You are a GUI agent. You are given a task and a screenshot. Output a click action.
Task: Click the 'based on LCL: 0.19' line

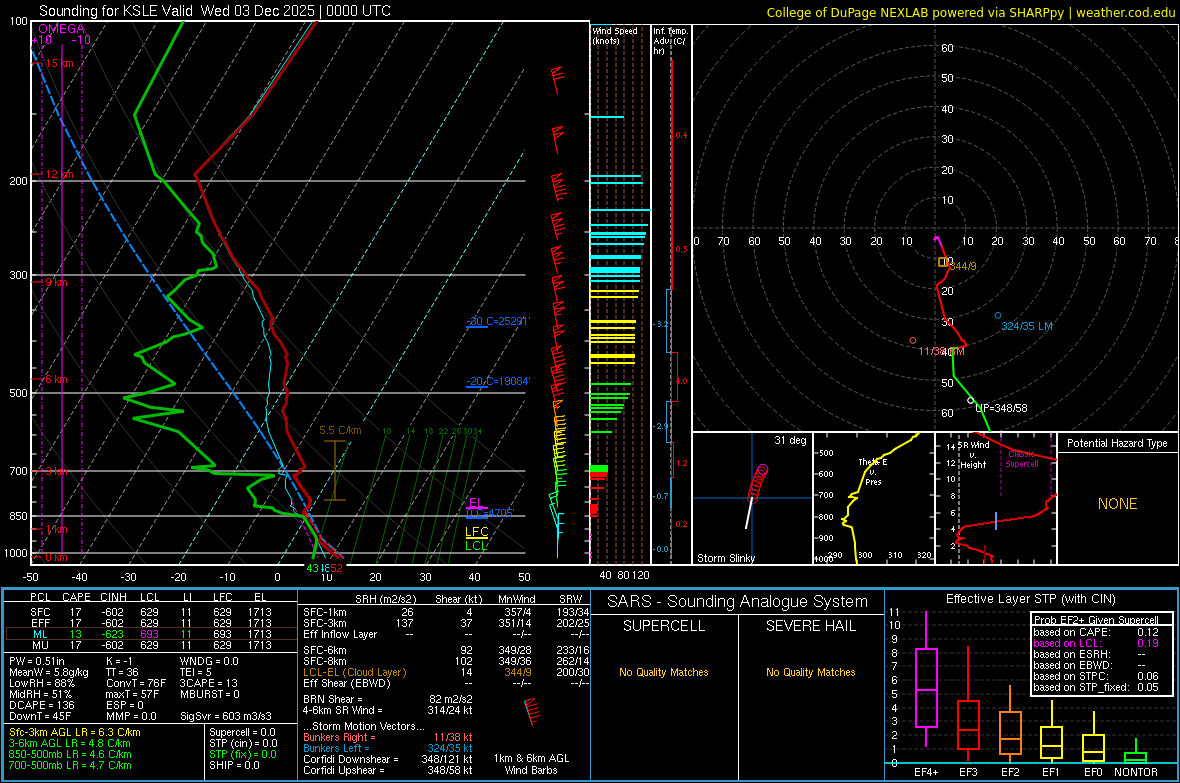tap(1096, 643)
